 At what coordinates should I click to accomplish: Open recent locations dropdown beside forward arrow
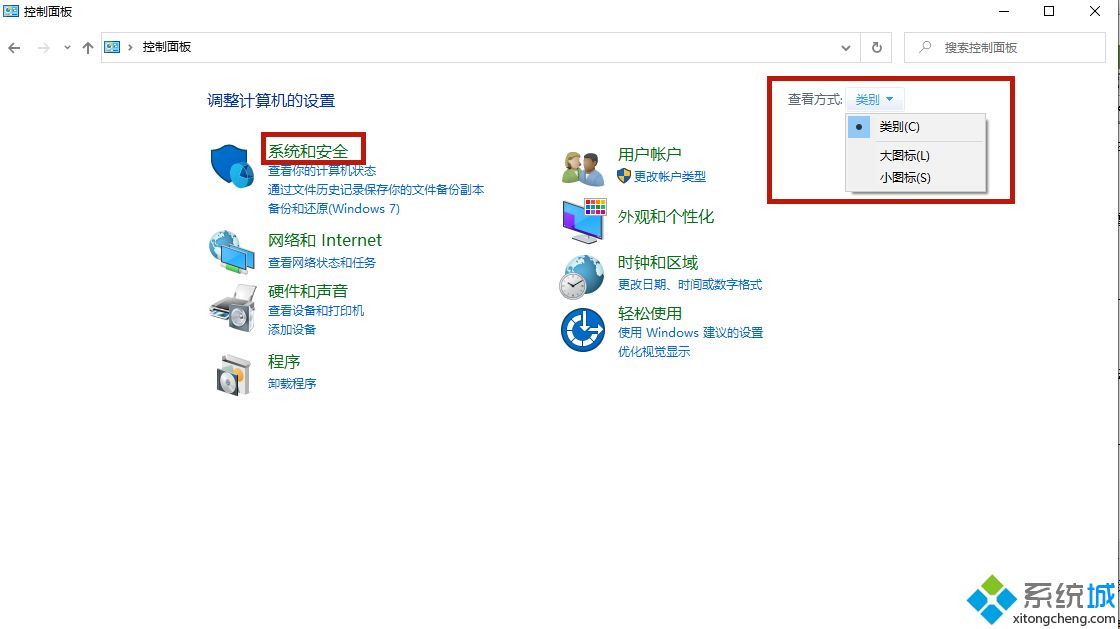(x=67, y=47)
